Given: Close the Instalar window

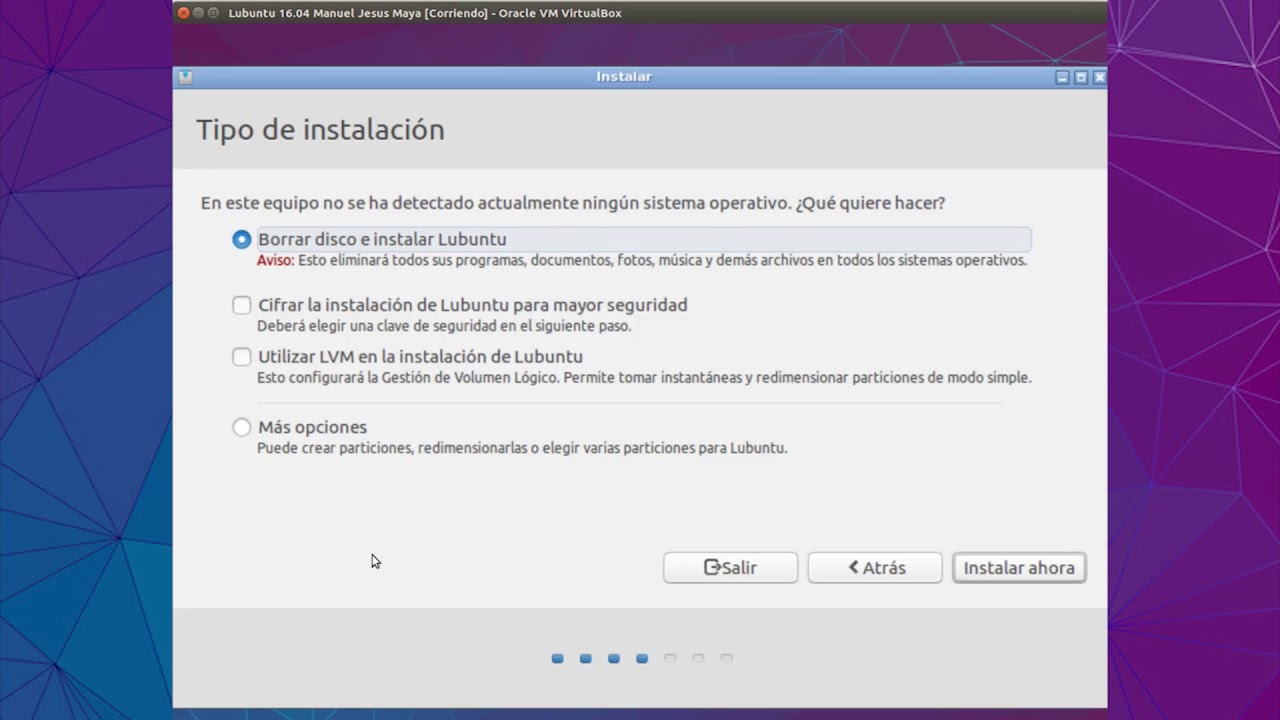Looking at the screenshot, I should tap(1099, 77).
